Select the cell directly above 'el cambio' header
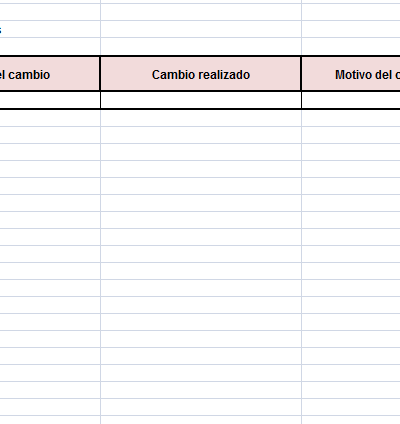Screen dimensions: 400x424 point(50,46)
